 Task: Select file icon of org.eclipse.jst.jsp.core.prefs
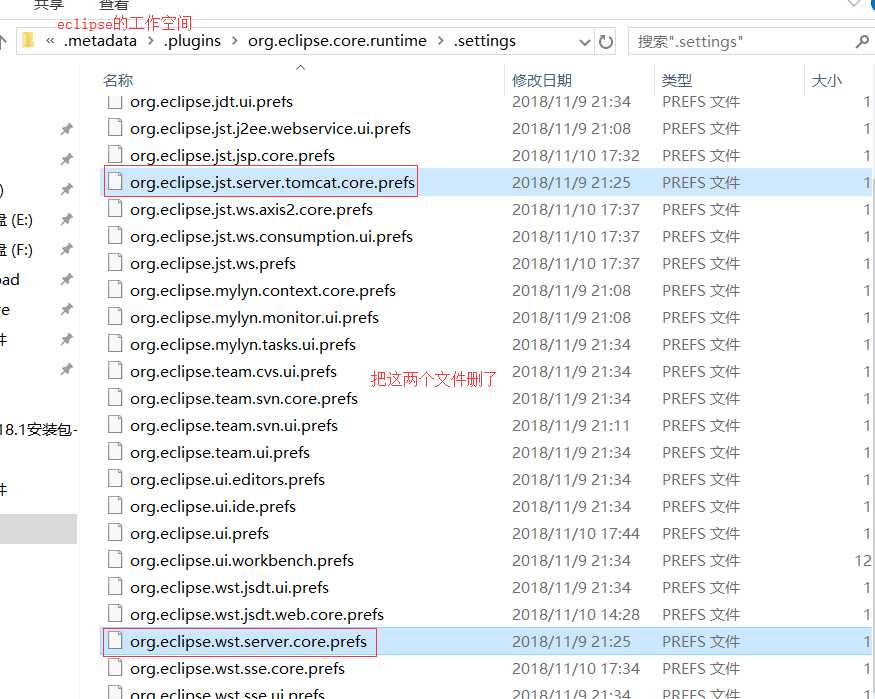pyautogui.click(x=115, y=155)
